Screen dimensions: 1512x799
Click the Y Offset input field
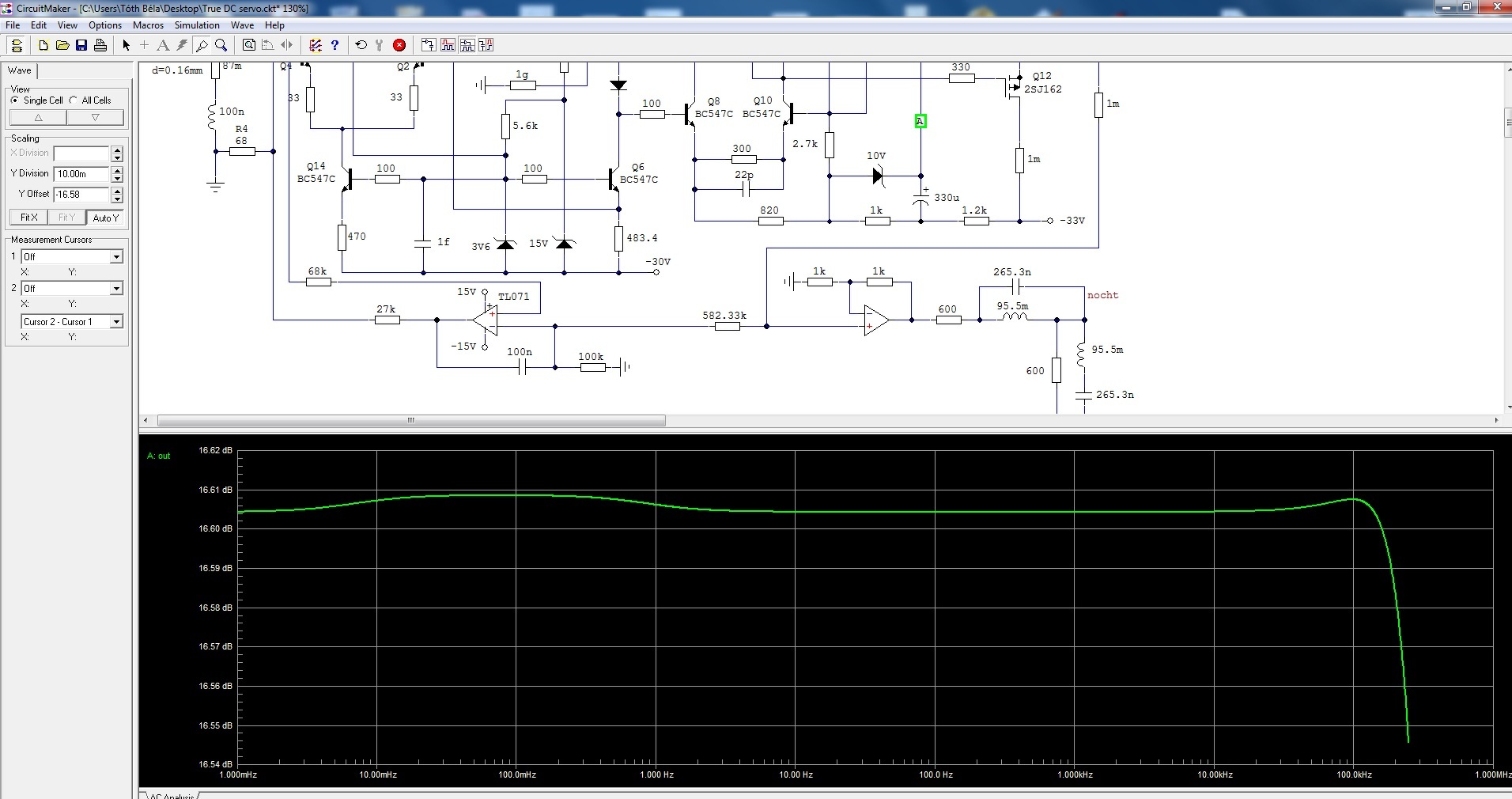(x=81, y=195)
